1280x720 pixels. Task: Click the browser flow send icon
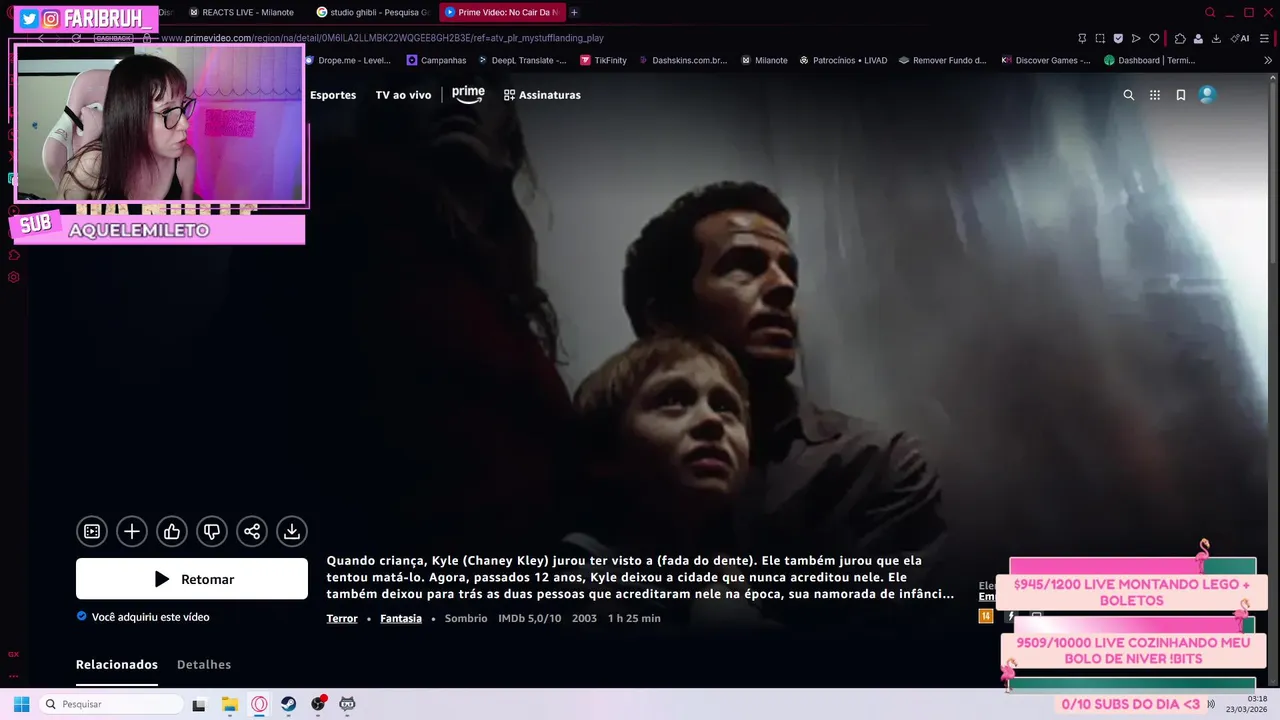tap(1136, 38)
